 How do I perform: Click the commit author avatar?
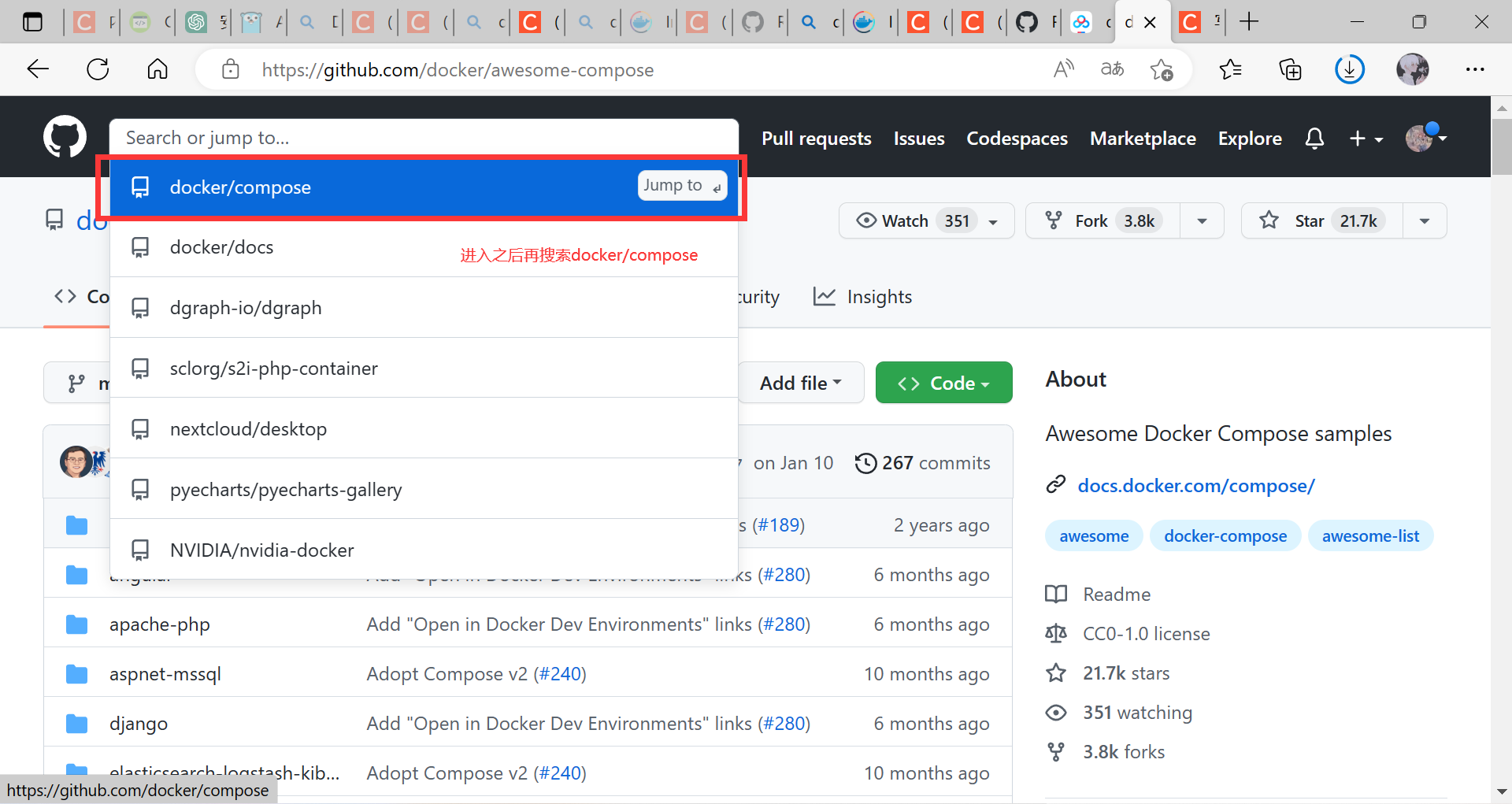[x=76, y=462]
